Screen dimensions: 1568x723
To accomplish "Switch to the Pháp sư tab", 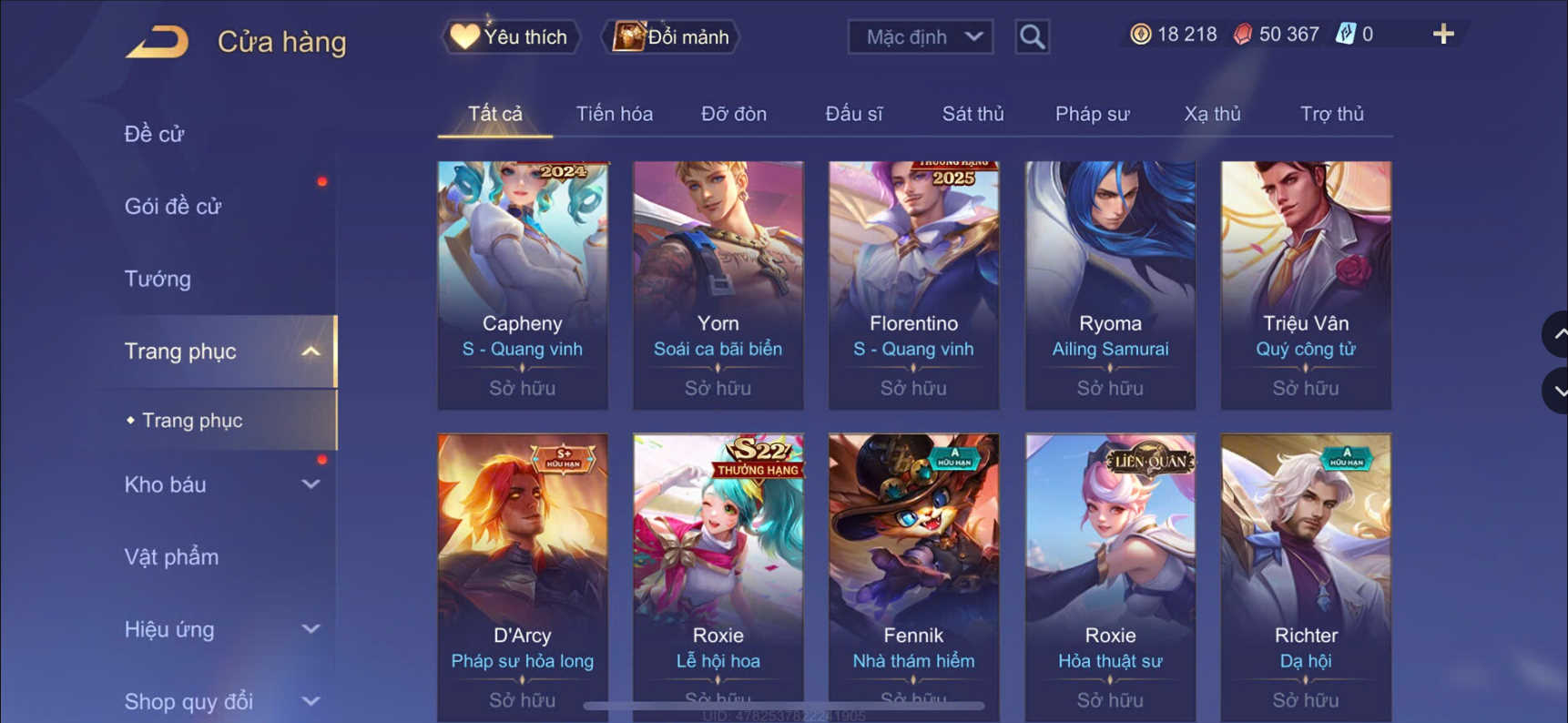I will tap(1092, 114).
